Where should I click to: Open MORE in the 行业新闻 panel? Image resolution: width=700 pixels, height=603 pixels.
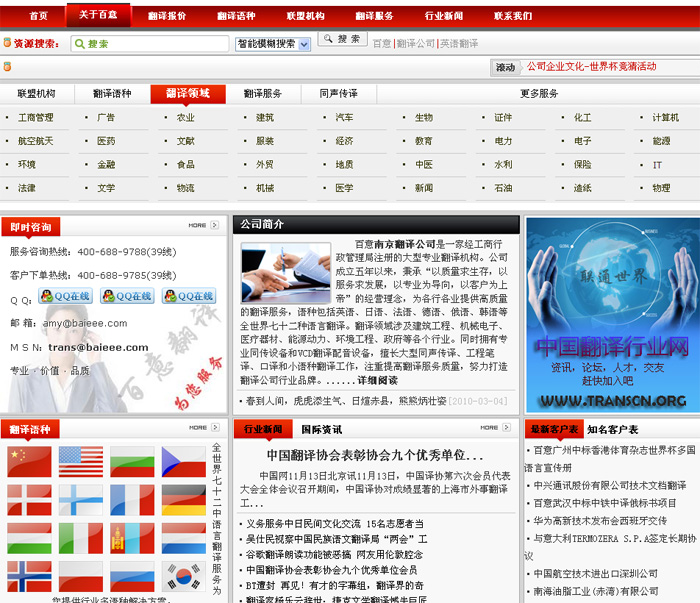(x=495, y=427)
